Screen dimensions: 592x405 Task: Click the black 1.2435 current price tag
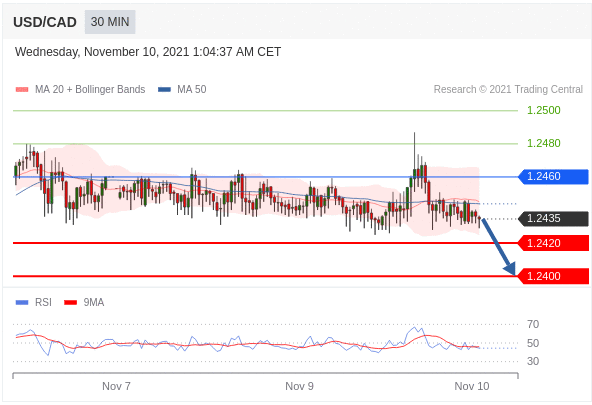(x=553, y=219)
